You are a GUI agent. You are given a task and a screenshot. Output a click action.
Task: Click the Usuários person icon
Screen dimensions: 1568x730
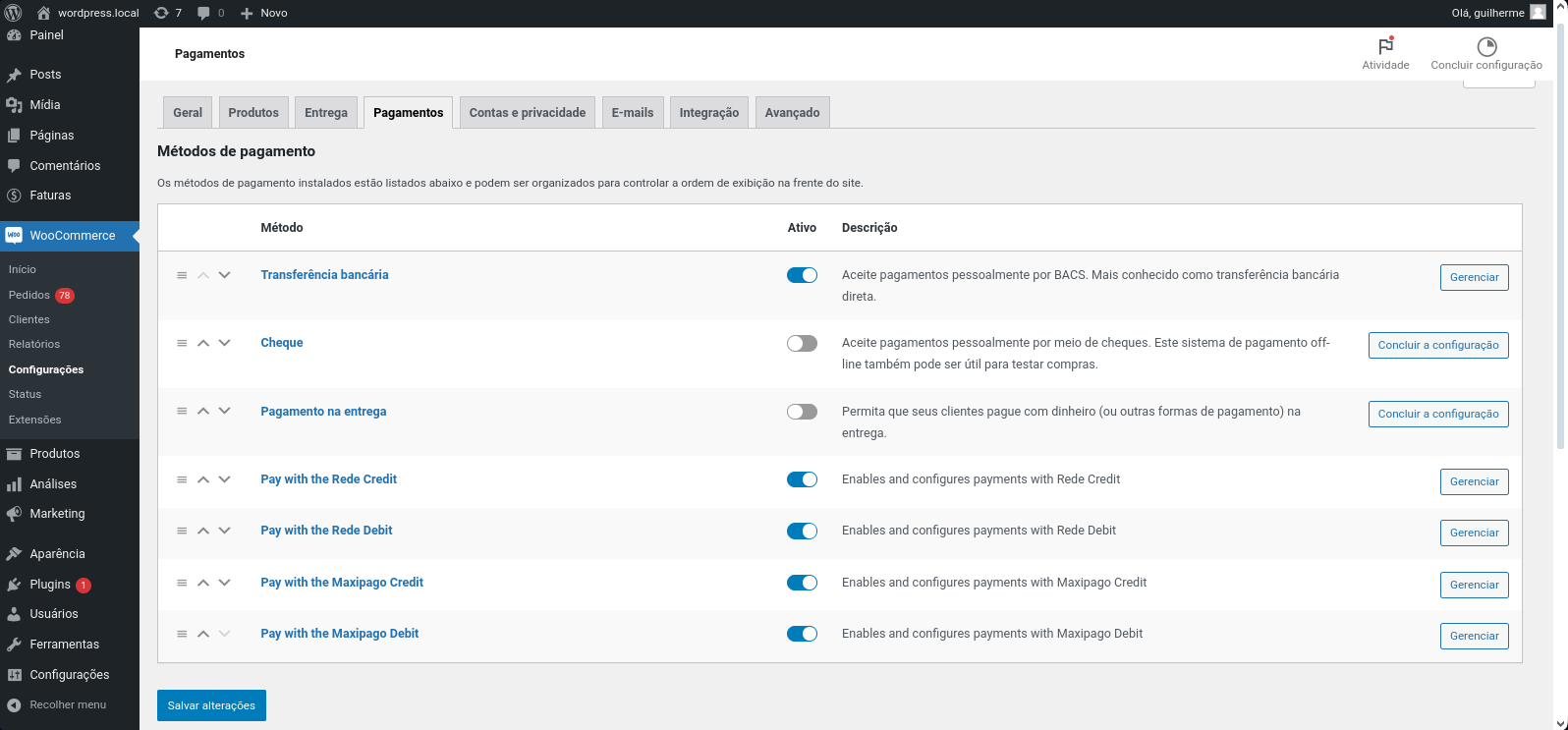(14, 614)
